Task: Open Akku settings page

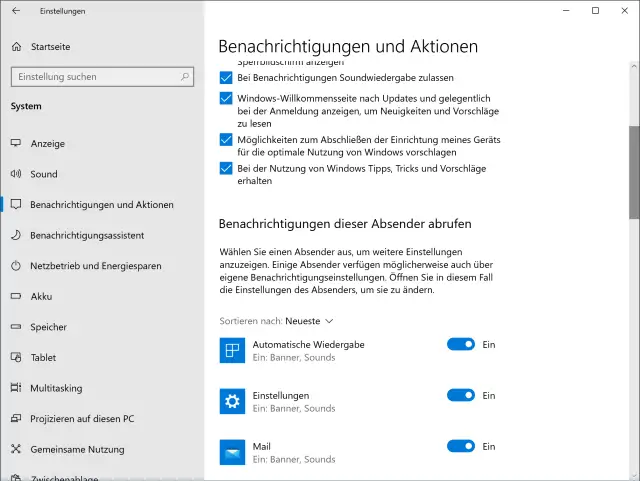Action: (x=102, y=296)
